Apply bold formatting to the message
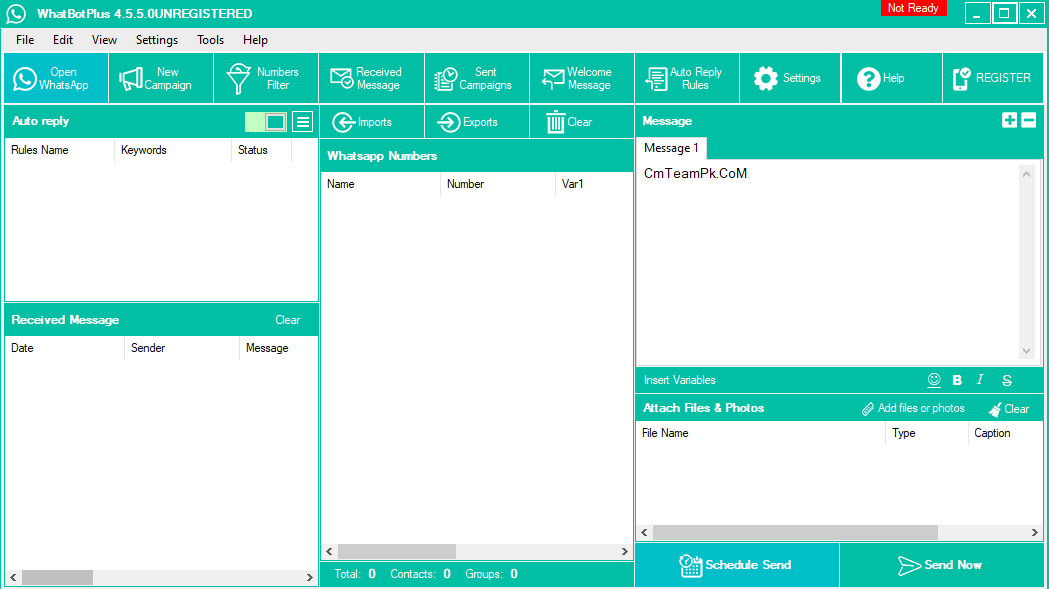This screenshot has width=1049, height=589. (x=957, y=380)
